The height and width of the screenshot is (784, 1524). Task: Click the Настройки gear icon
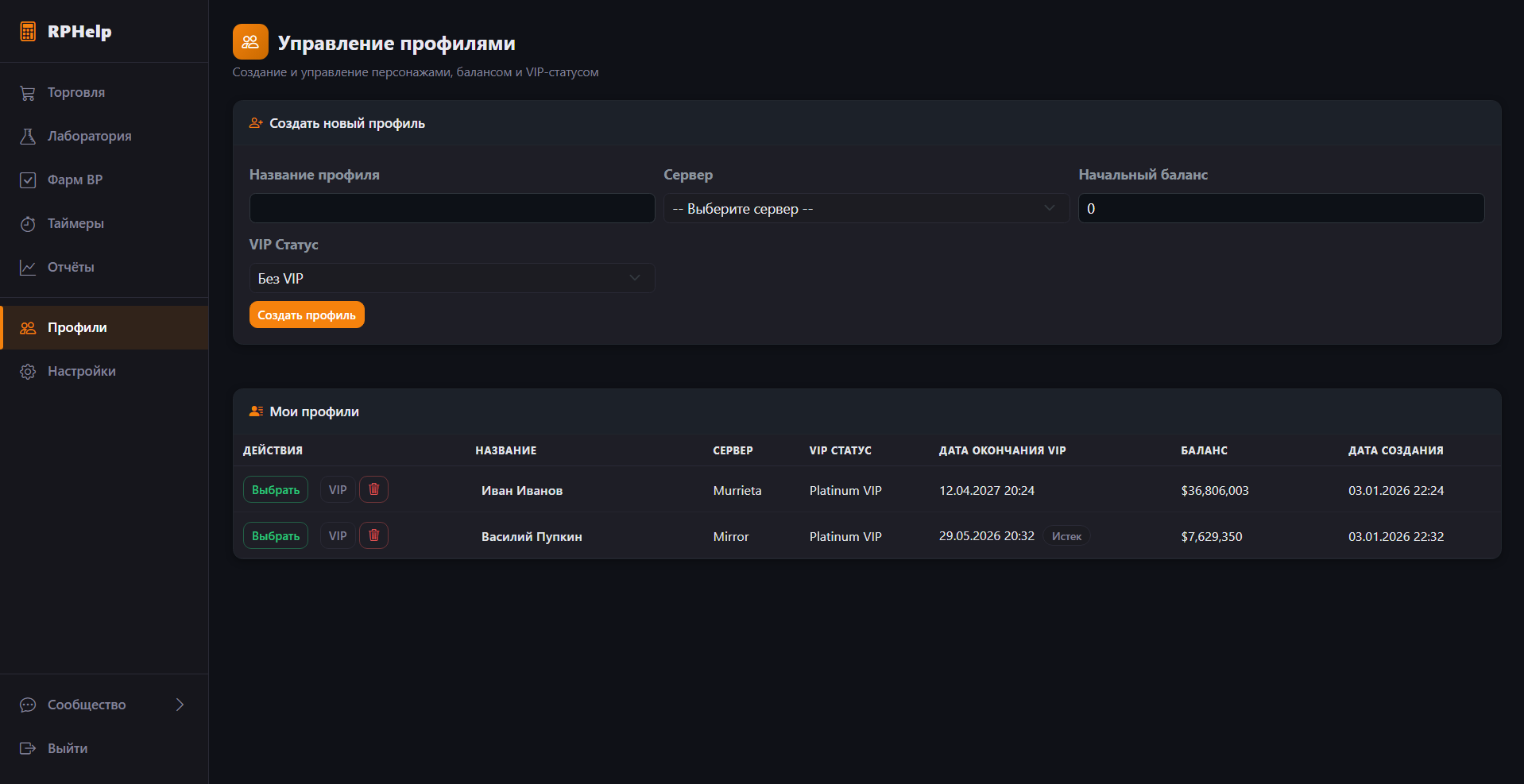(x=28, y=372)
